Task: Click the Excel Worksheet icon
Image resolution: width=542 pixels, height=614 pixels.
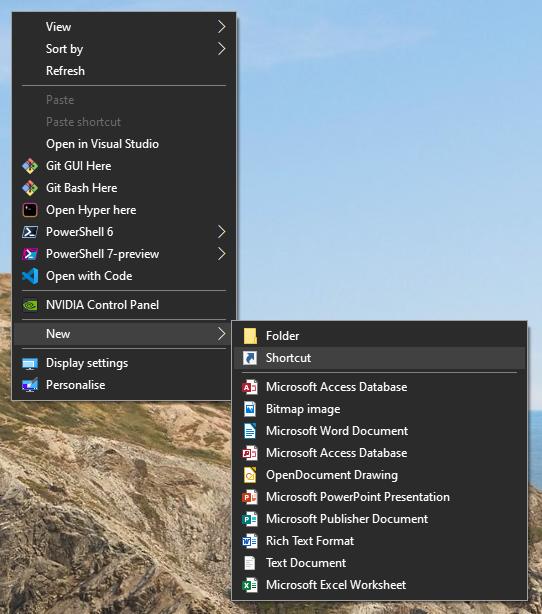Action: click(x=250, y=585)
